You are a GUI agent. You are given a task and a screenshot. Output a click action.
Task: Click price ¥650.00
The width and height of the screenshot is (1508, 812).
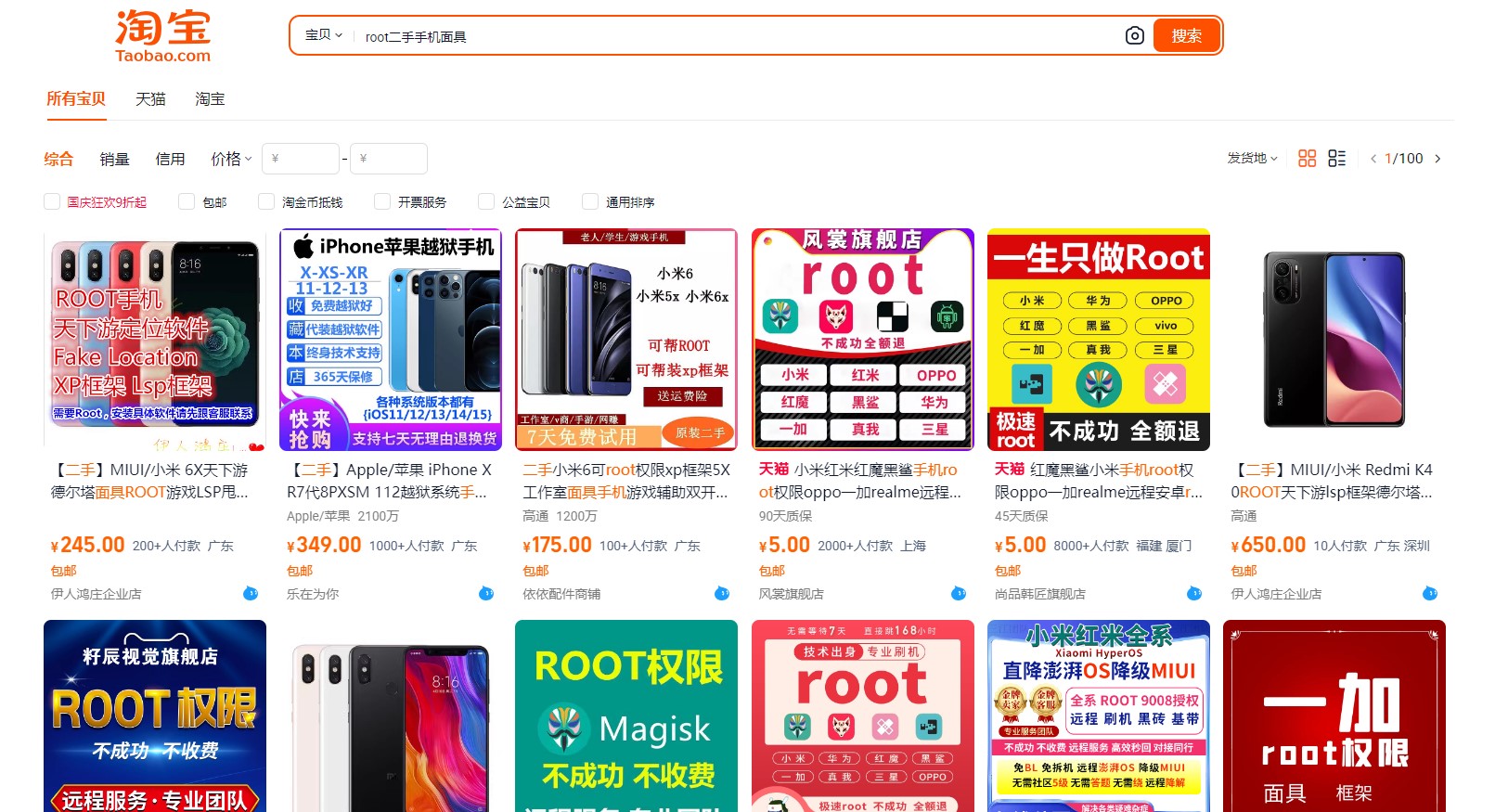1268,545
